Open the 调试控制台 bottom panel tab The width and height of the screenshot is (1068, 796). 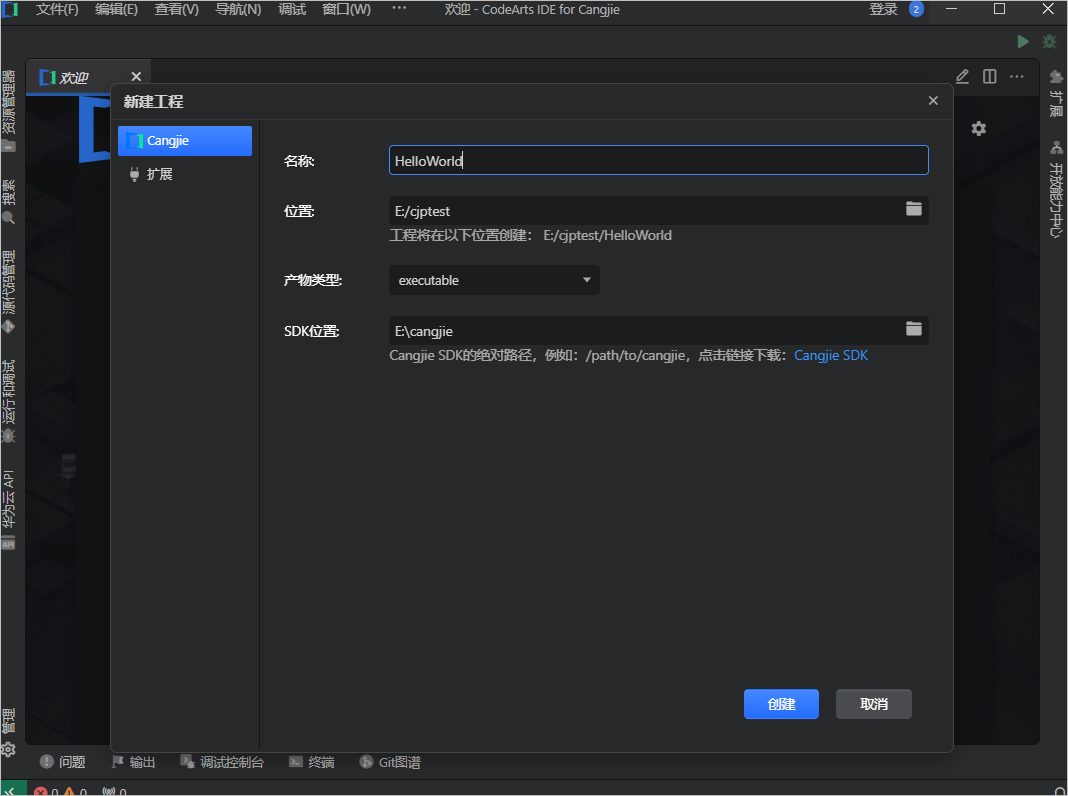tap(222, 761)
